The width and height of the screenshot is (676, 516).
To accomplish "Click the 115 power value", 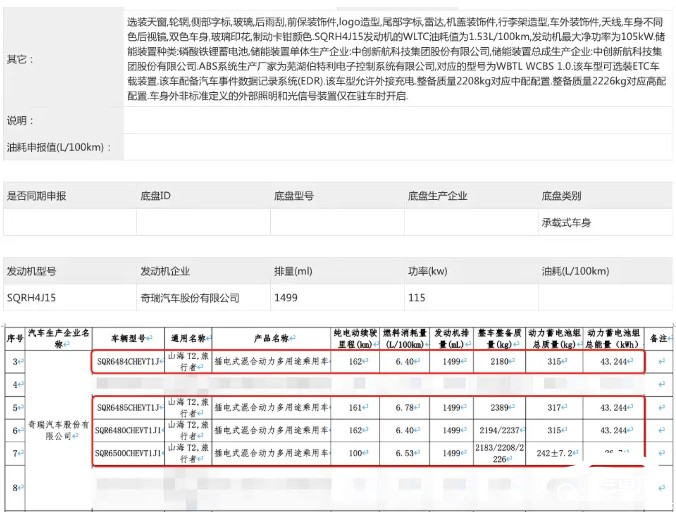I will point(416,297).
